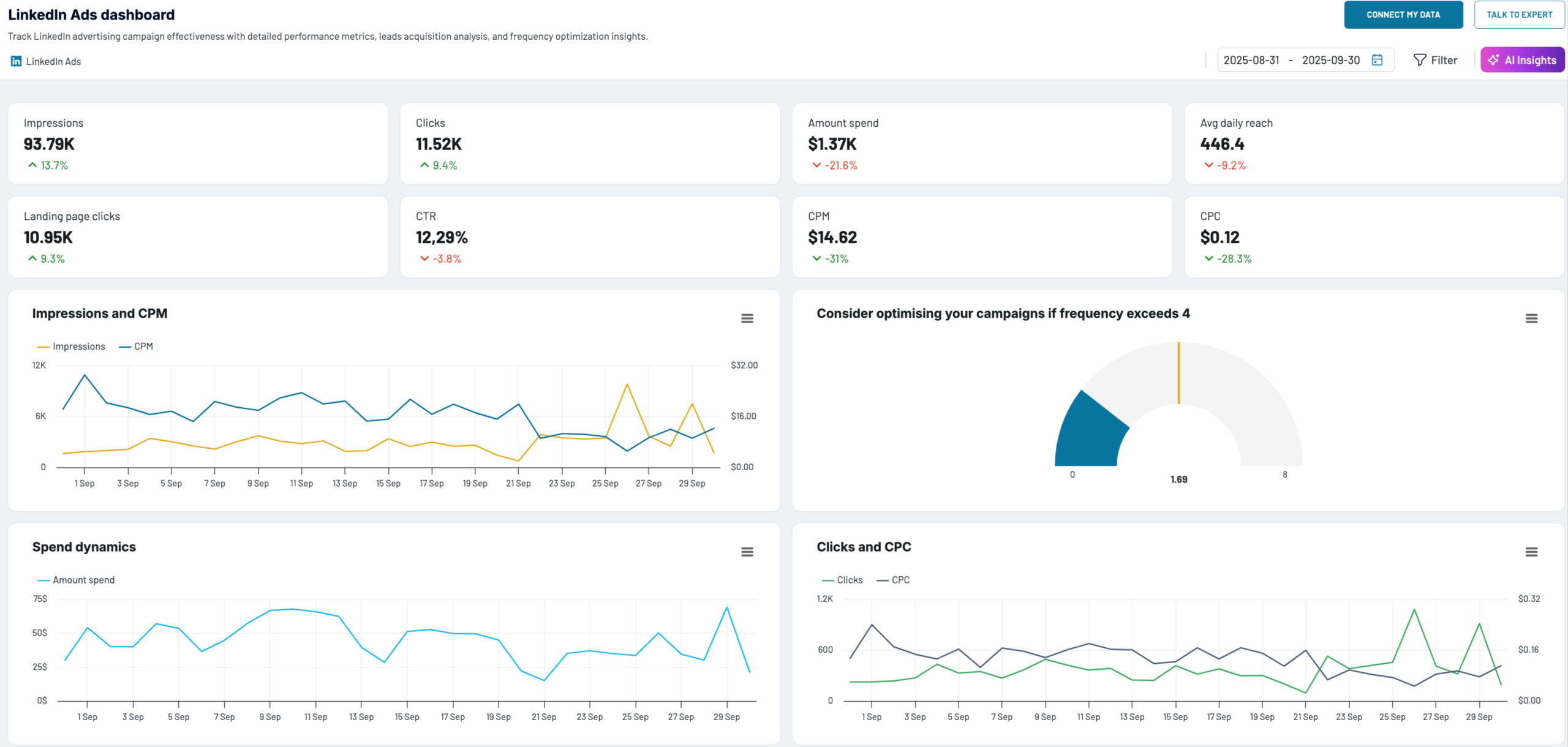Image resolution: width=1568 pixels, height=747 pixels.
Task: Open the Impressions and CPM chart menu
Action: coord(747,318)
